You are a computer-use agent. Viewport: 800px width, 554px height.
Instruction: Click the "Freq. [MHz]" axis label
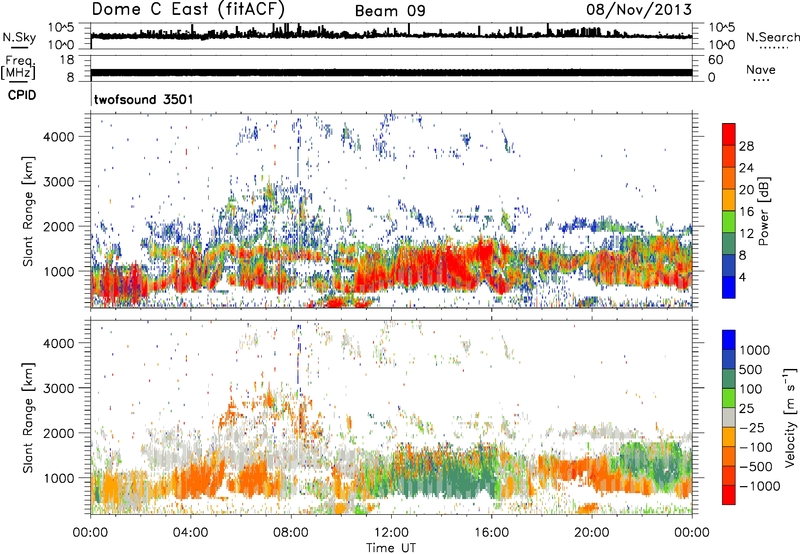point(18,68)
